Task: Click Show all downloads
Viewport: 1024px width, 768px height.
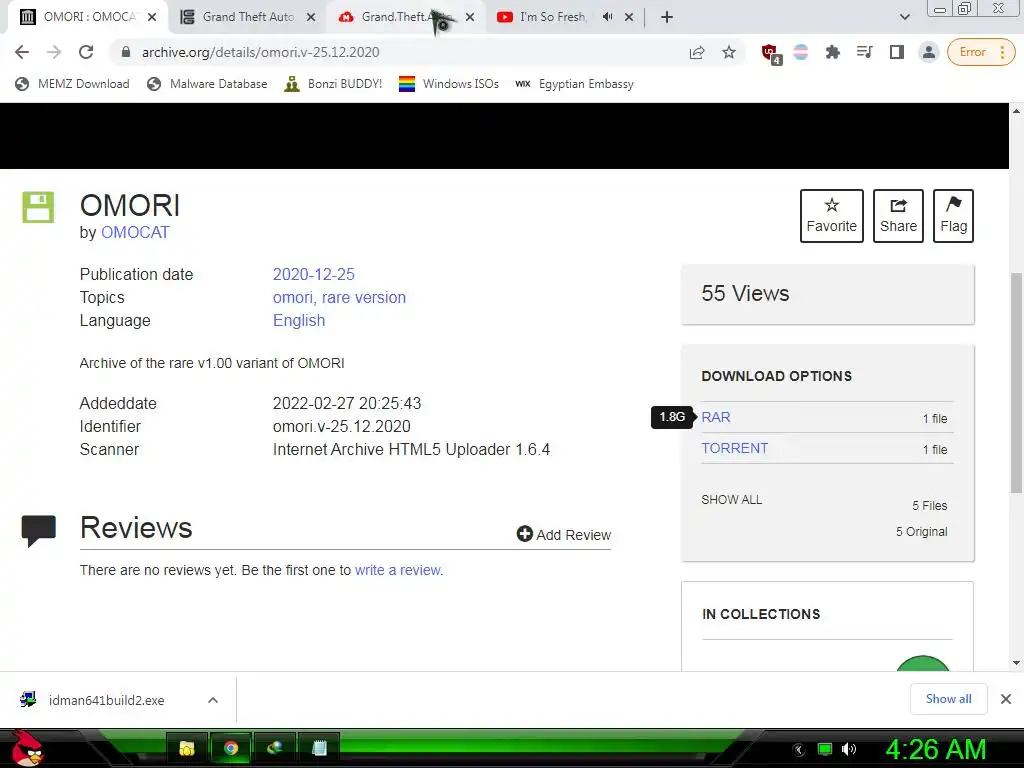Action: (948, 699)
